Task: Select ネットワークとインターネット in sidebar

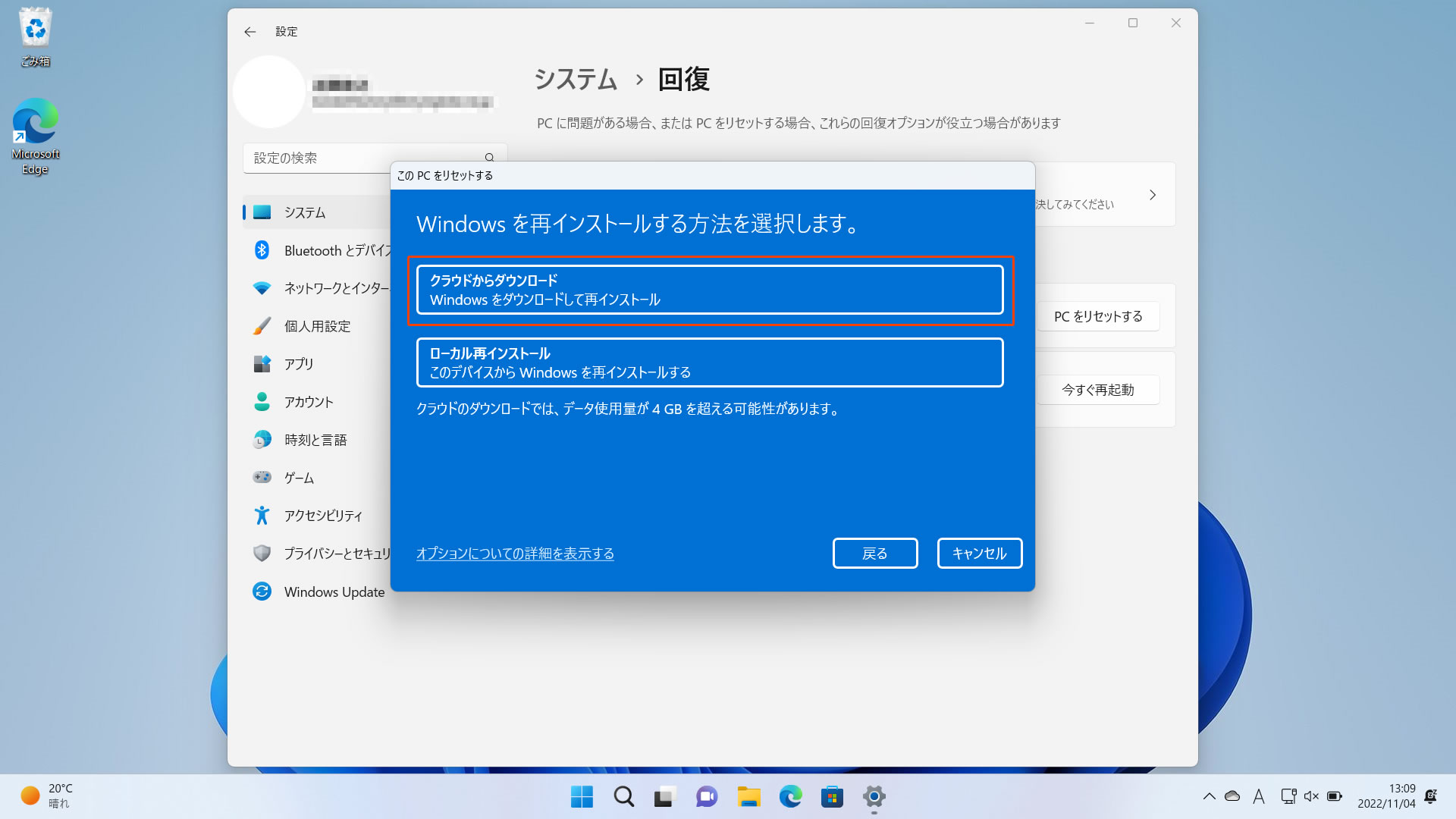Action: pos(317,288)
